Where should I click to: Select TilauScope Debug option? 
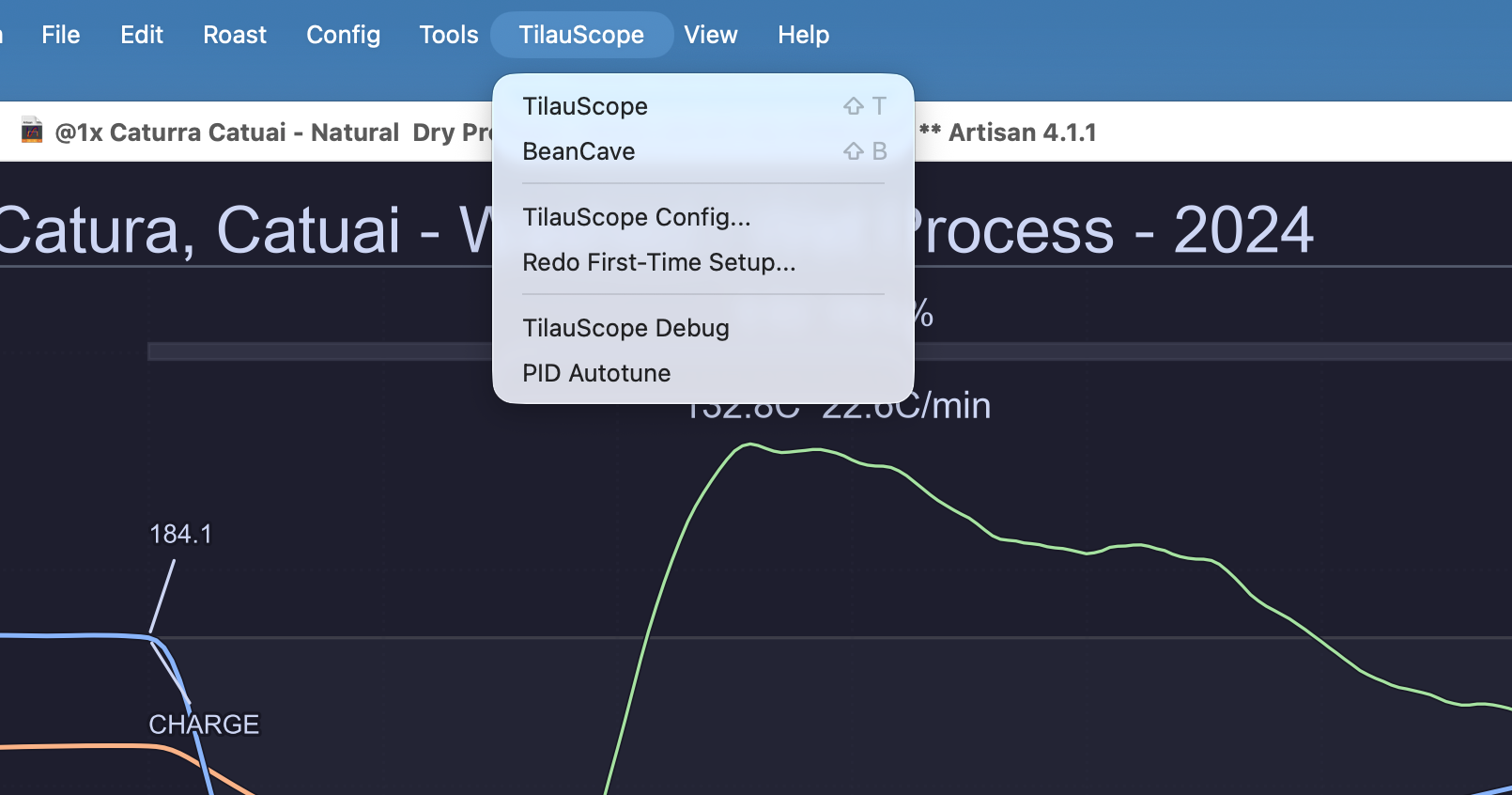(703, 328)
